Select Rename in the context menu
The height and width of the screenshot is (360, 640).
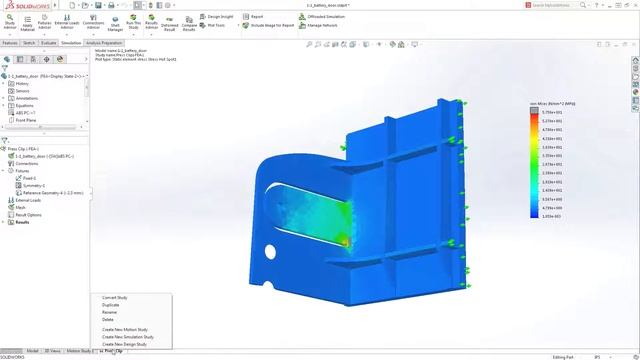point(109,312)
